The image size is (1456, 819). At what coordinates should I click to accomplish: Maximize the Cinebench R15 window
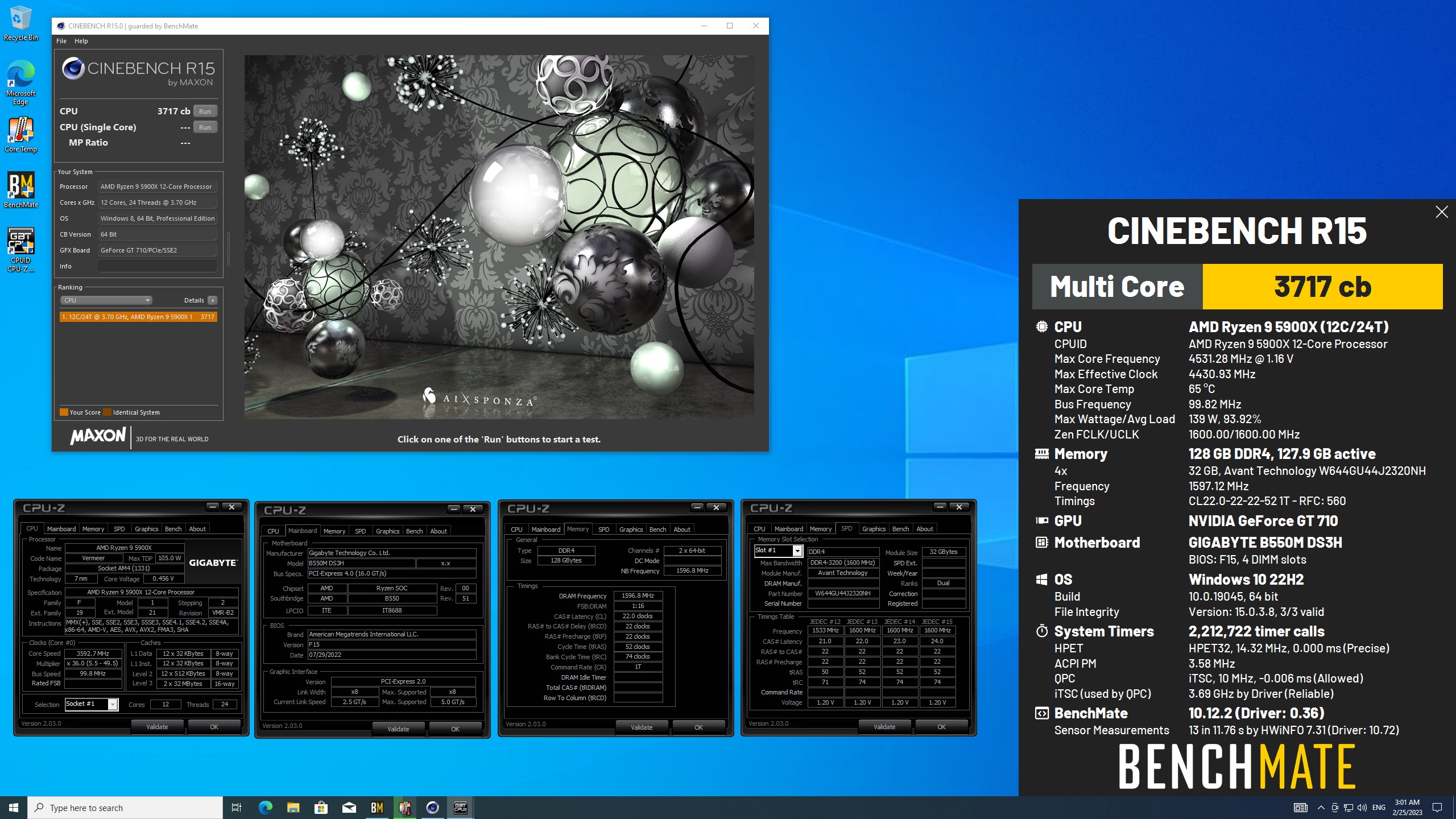tap(730, 26)
